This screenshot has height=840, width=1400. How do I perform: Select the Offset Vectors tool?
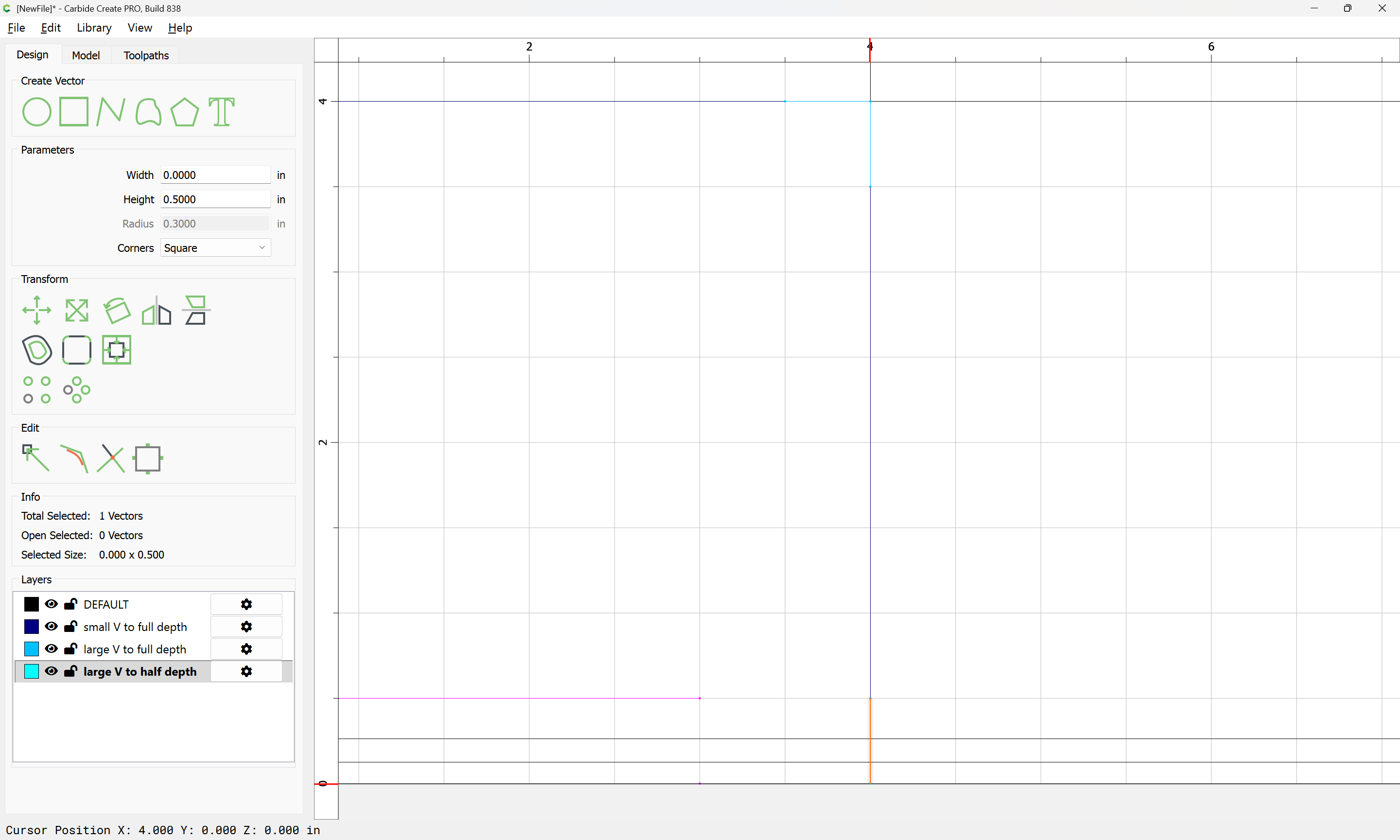pyautogui.click(x=37, y=350)
